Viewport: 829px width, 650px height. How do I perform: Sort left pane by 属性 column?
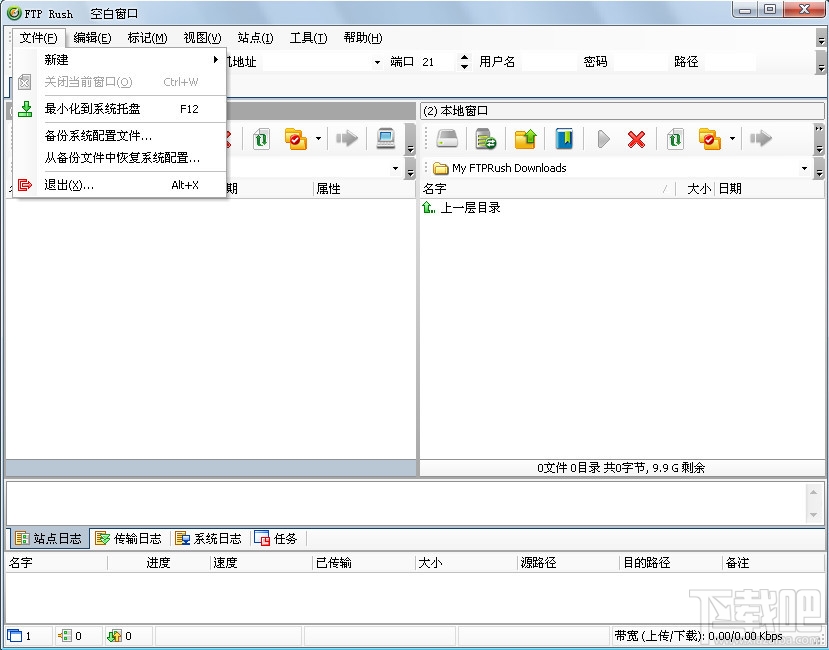[364, 189]
